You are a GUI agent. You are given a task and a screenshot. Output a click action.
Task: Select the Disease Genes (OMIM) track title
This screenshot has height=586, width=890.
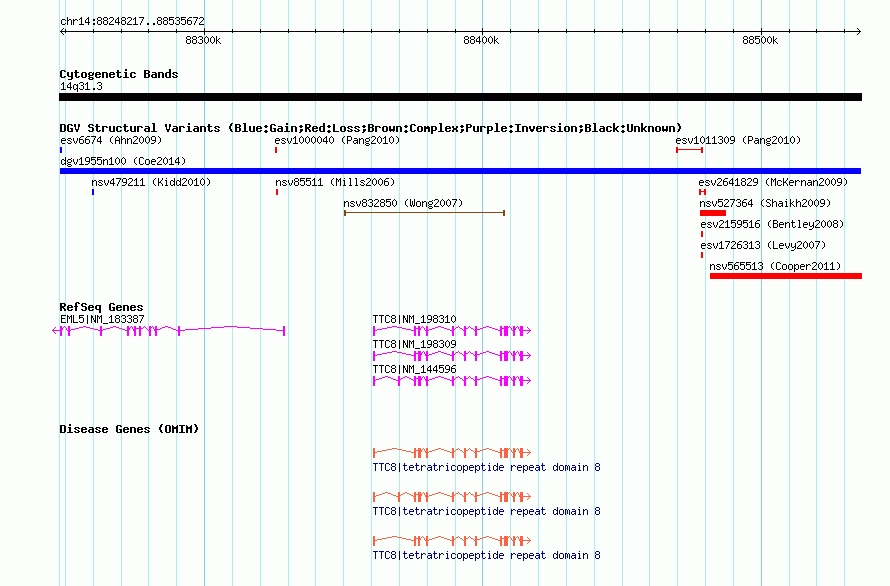click(x=129, y=429)
